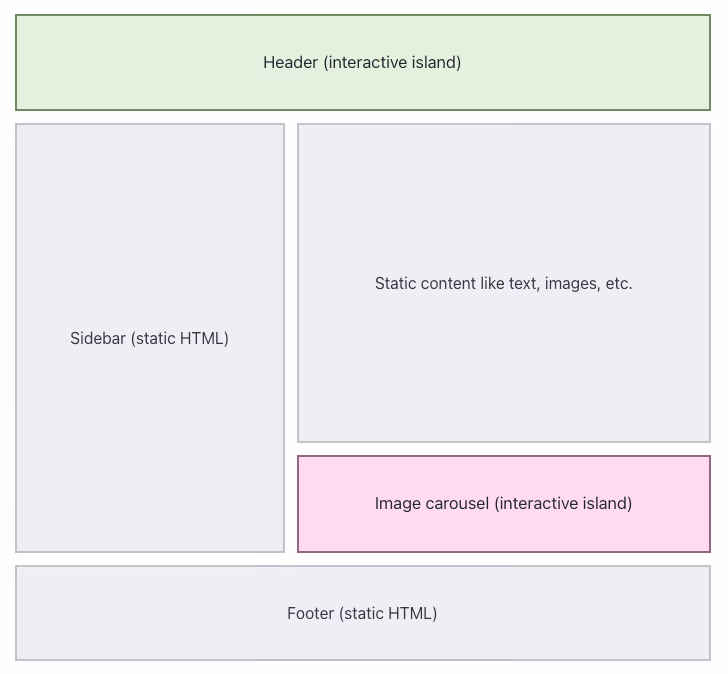Viewport: 728px width, 674px height.
Task: Click the words "Image carousel" in the pink box
Action: pyautogui.click(x=432, y=503)
